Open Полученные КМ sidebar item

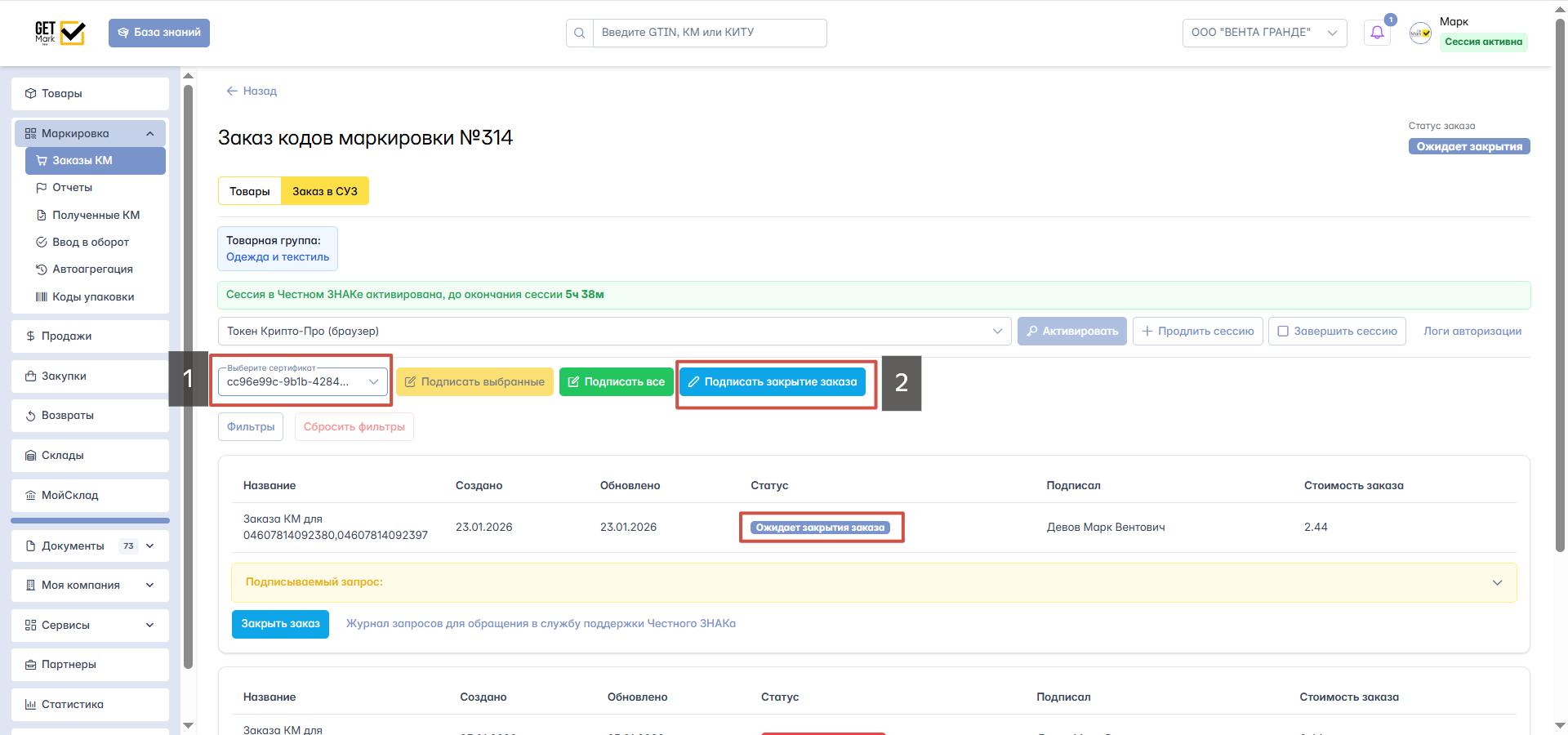[x=96, y=216]
